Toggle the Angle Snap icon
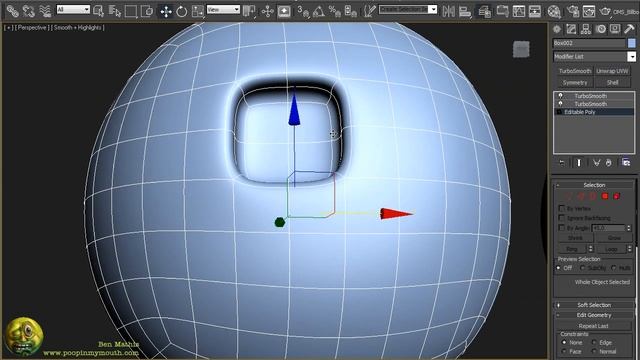The height and width of the screenshot is (360, 640). pyautogui.click(x=319, y=11)
